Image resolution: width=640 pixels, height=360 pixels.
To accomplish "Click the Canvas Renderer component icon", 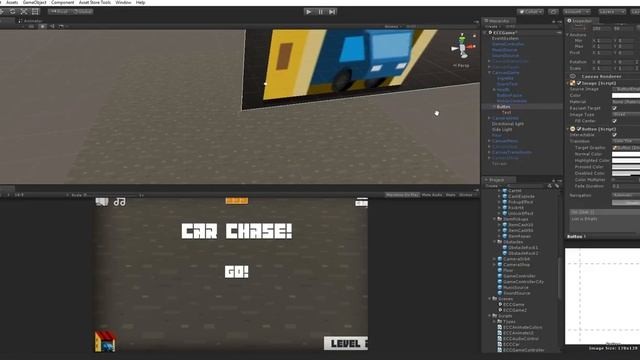I will coord(573,76).
